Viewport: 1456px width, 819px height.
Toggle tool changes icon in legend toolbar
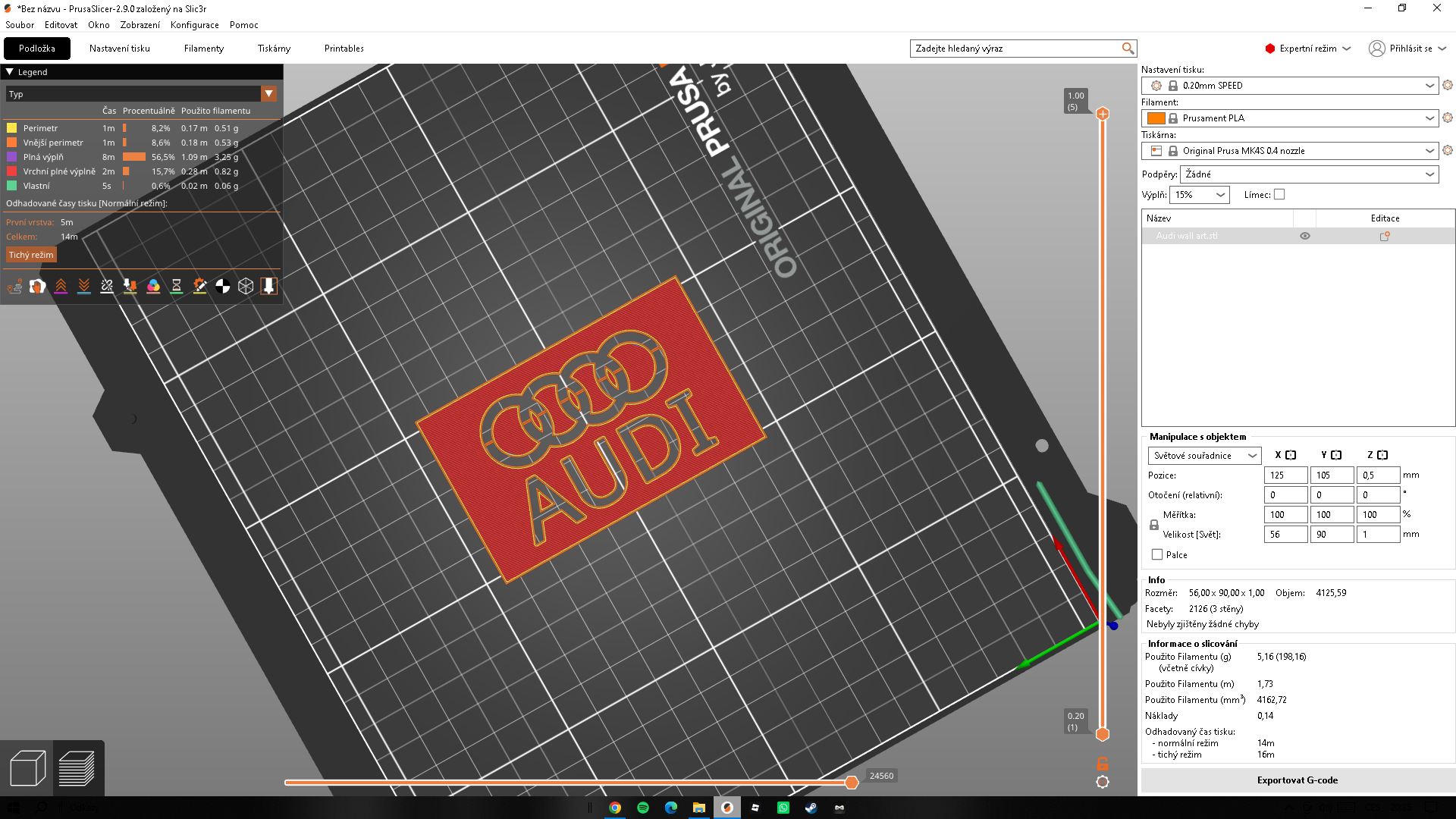[130, 286]
